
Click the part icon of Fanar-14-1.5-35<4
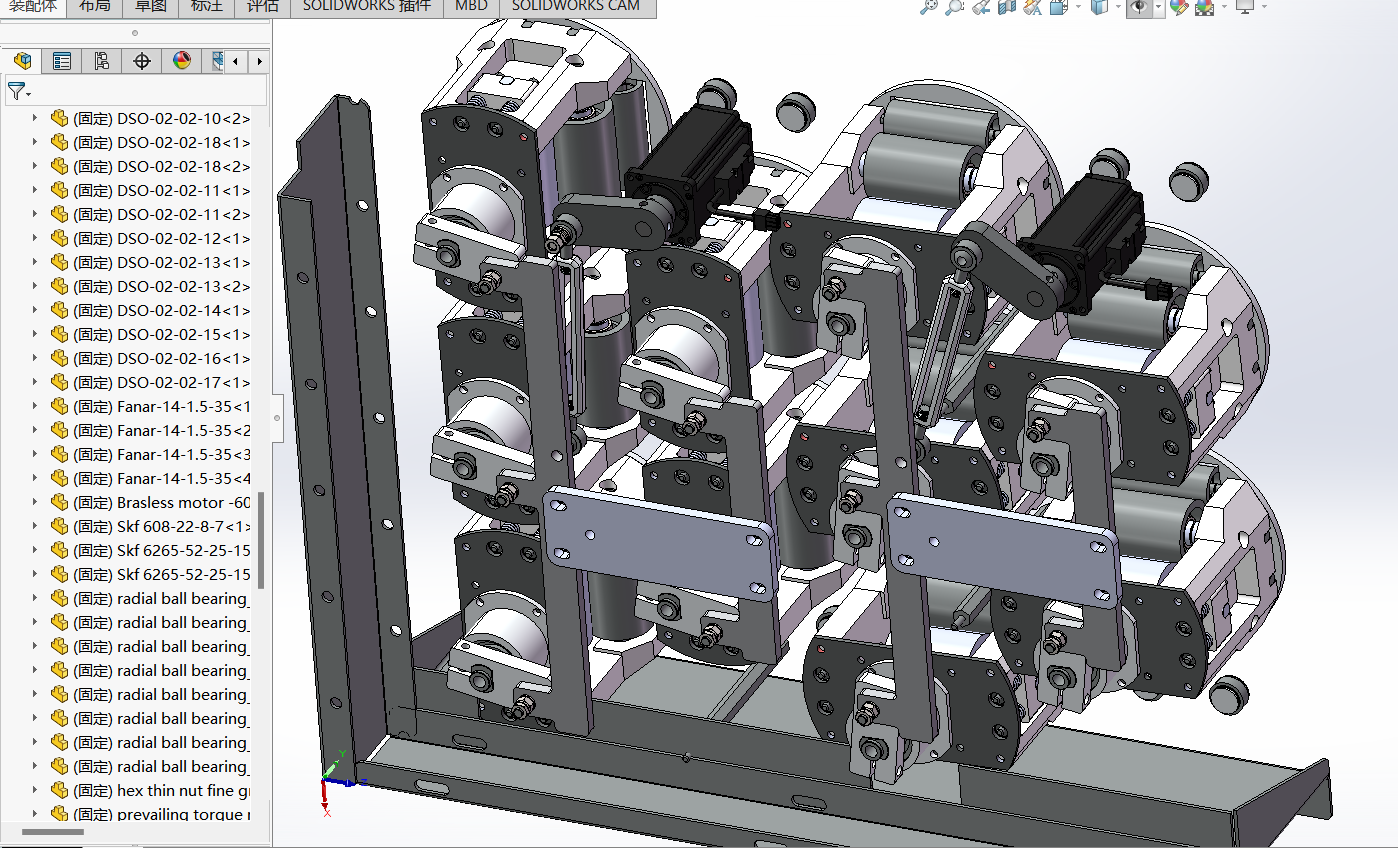click(59, 478)
